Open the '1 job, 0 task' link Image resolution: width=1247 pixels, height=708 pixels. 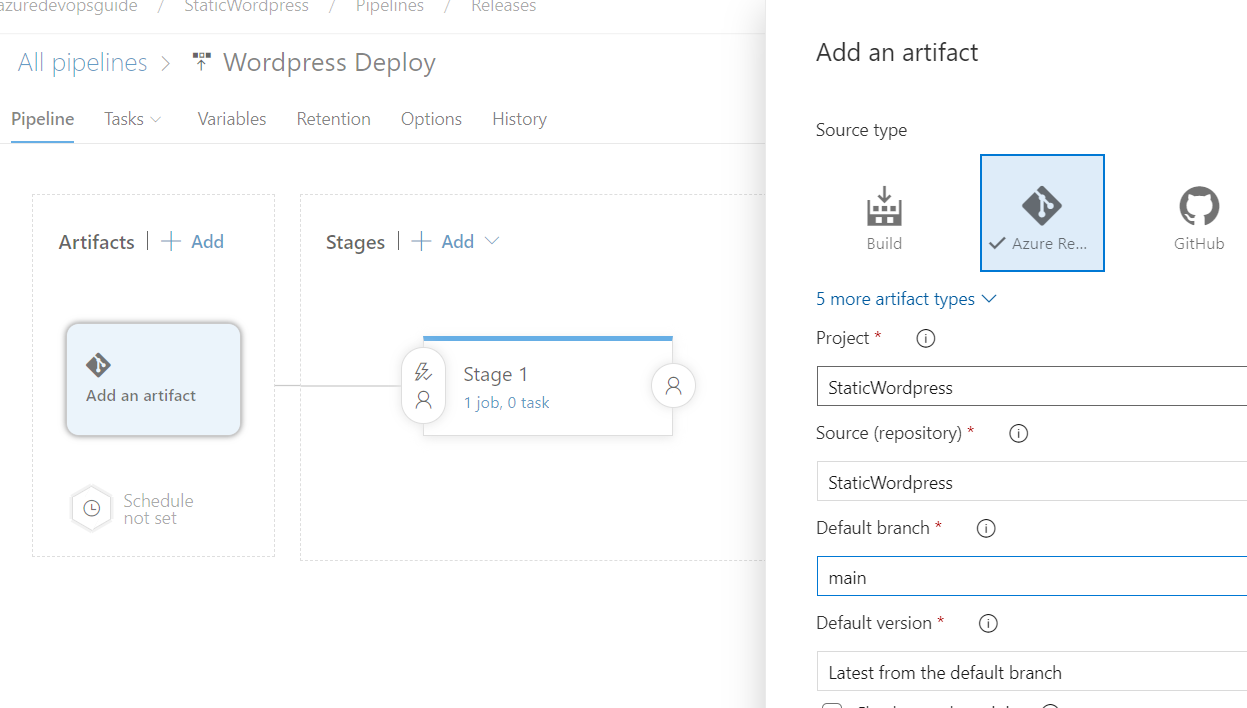click(507, 403)
